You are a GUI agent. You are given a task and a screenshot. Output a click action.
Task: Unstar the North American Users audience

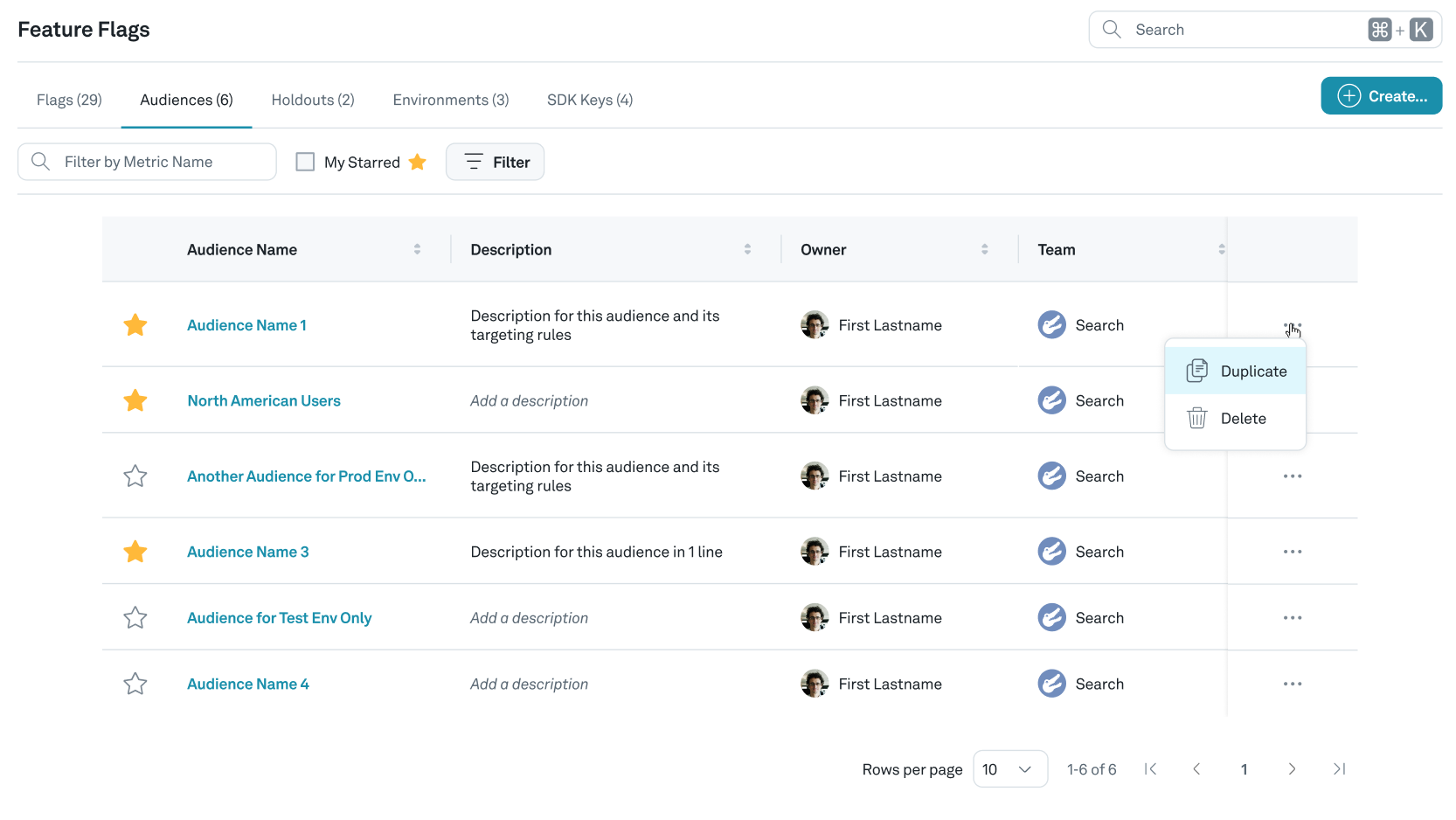point(135,400)
